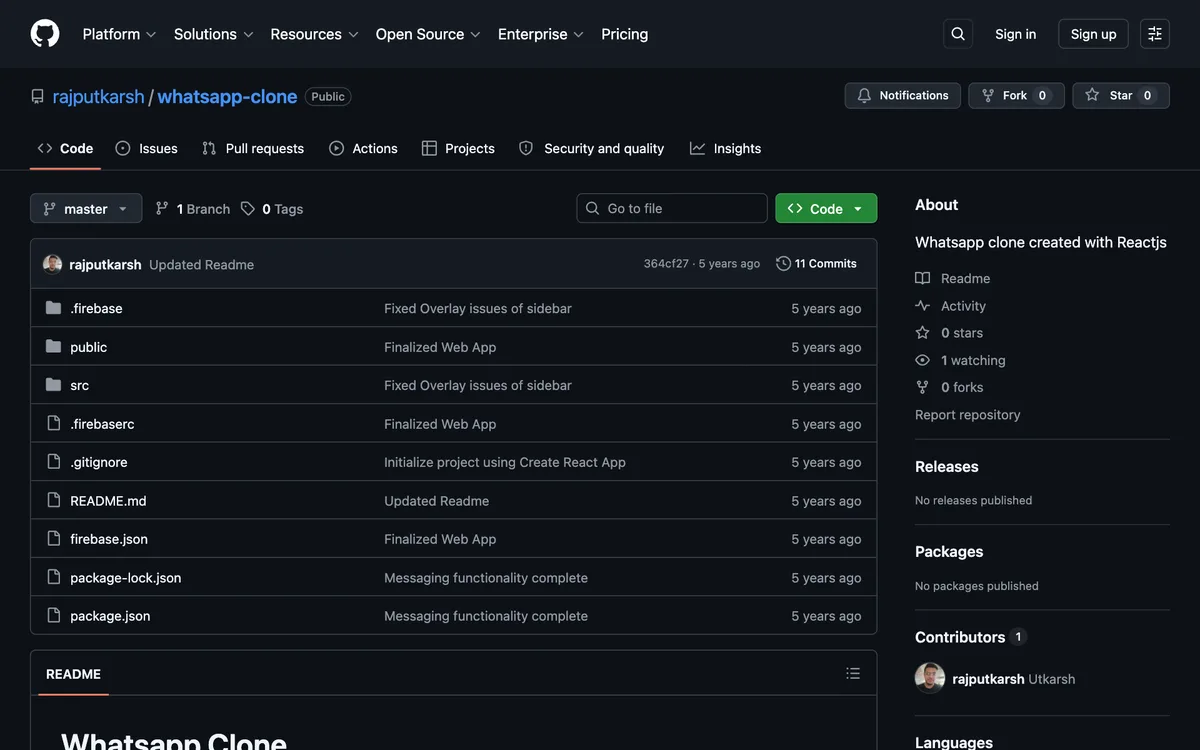The image size is (1200, 750).
Task: Open the search magnifier icon
Action: tap(958, 34)
